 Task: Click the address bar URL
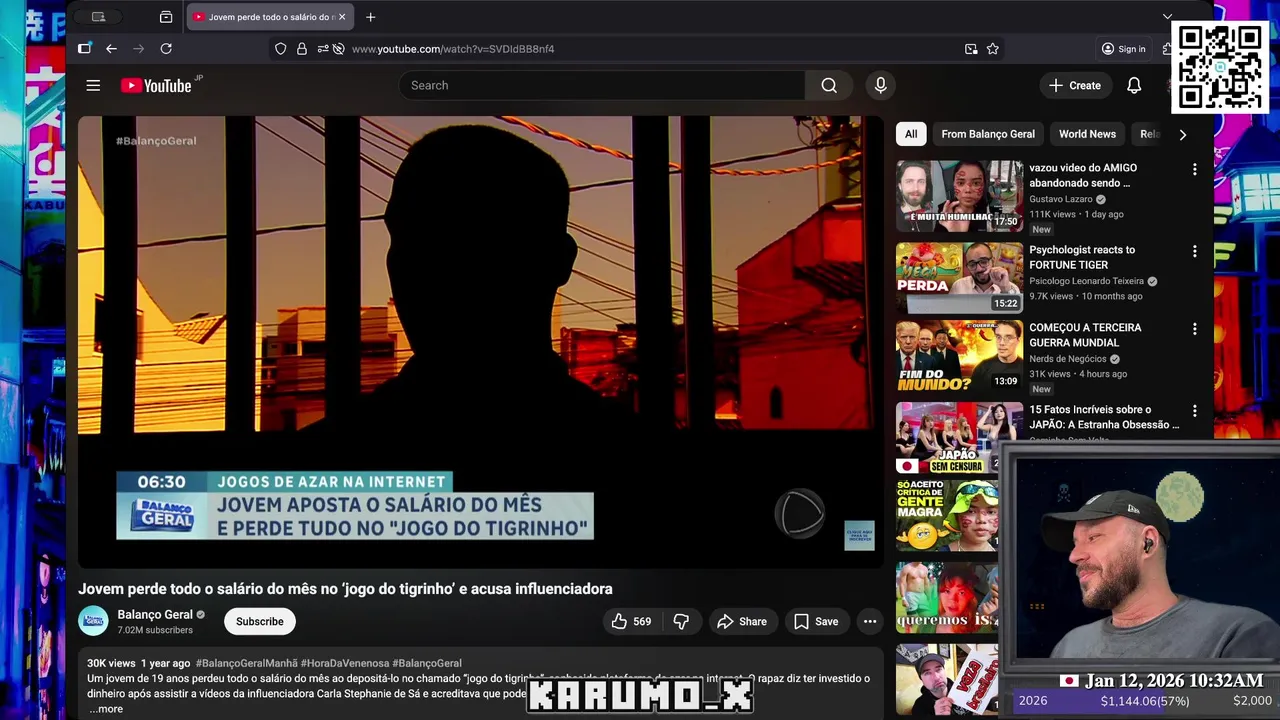(453, 49)
